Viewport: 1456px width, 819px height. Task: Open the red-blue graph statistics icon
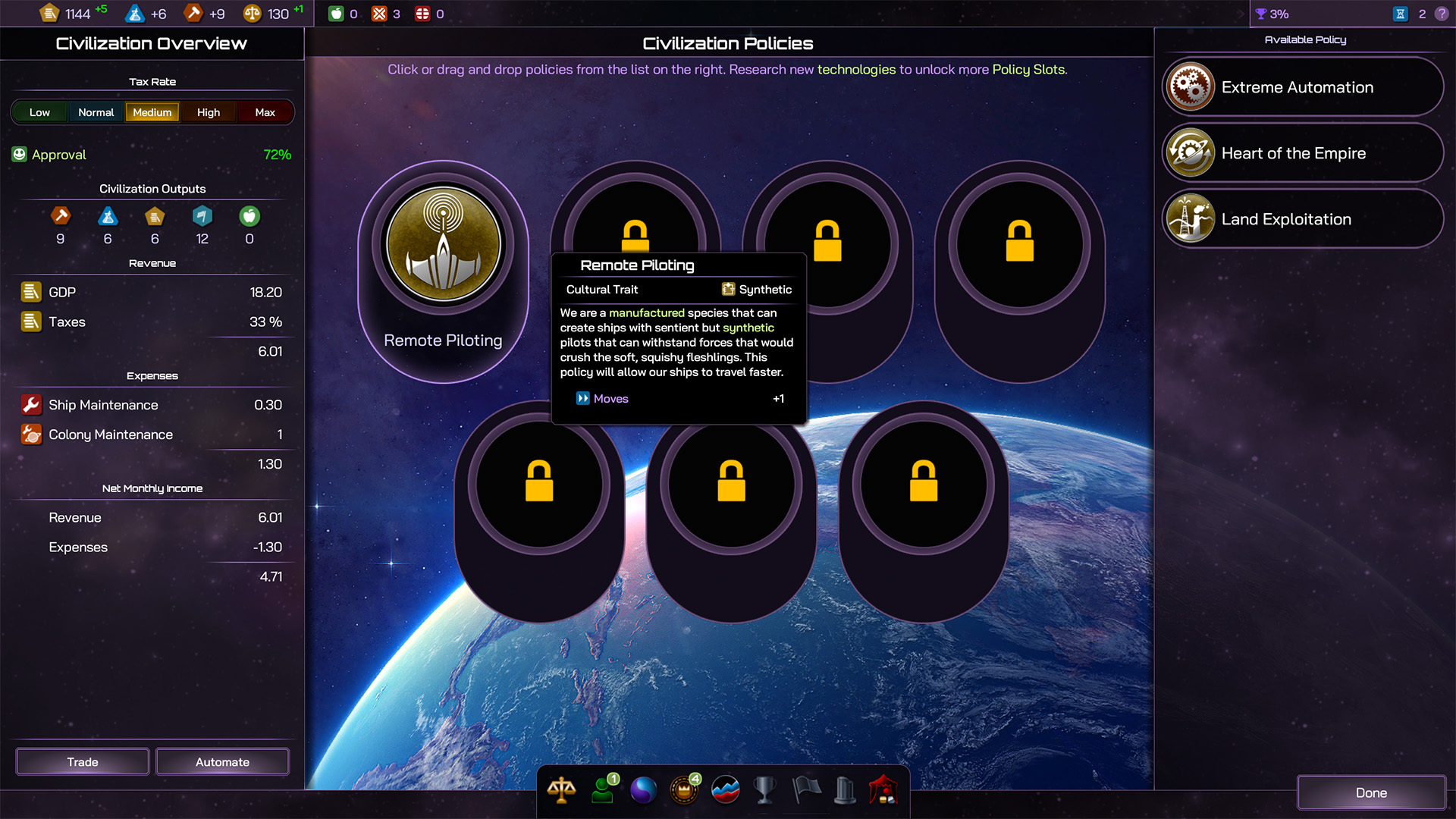pos(725,790)
